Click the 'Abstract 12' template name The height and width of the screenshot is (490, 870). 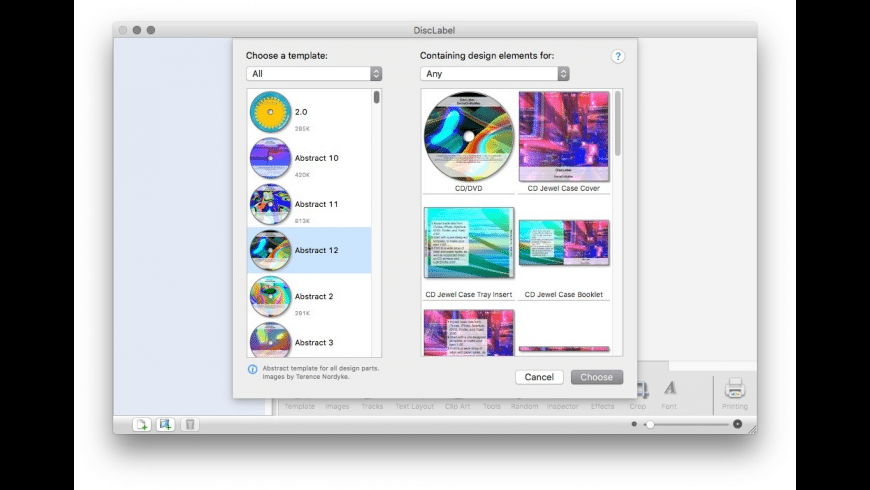pyautogui.click(x=316, y=250)
